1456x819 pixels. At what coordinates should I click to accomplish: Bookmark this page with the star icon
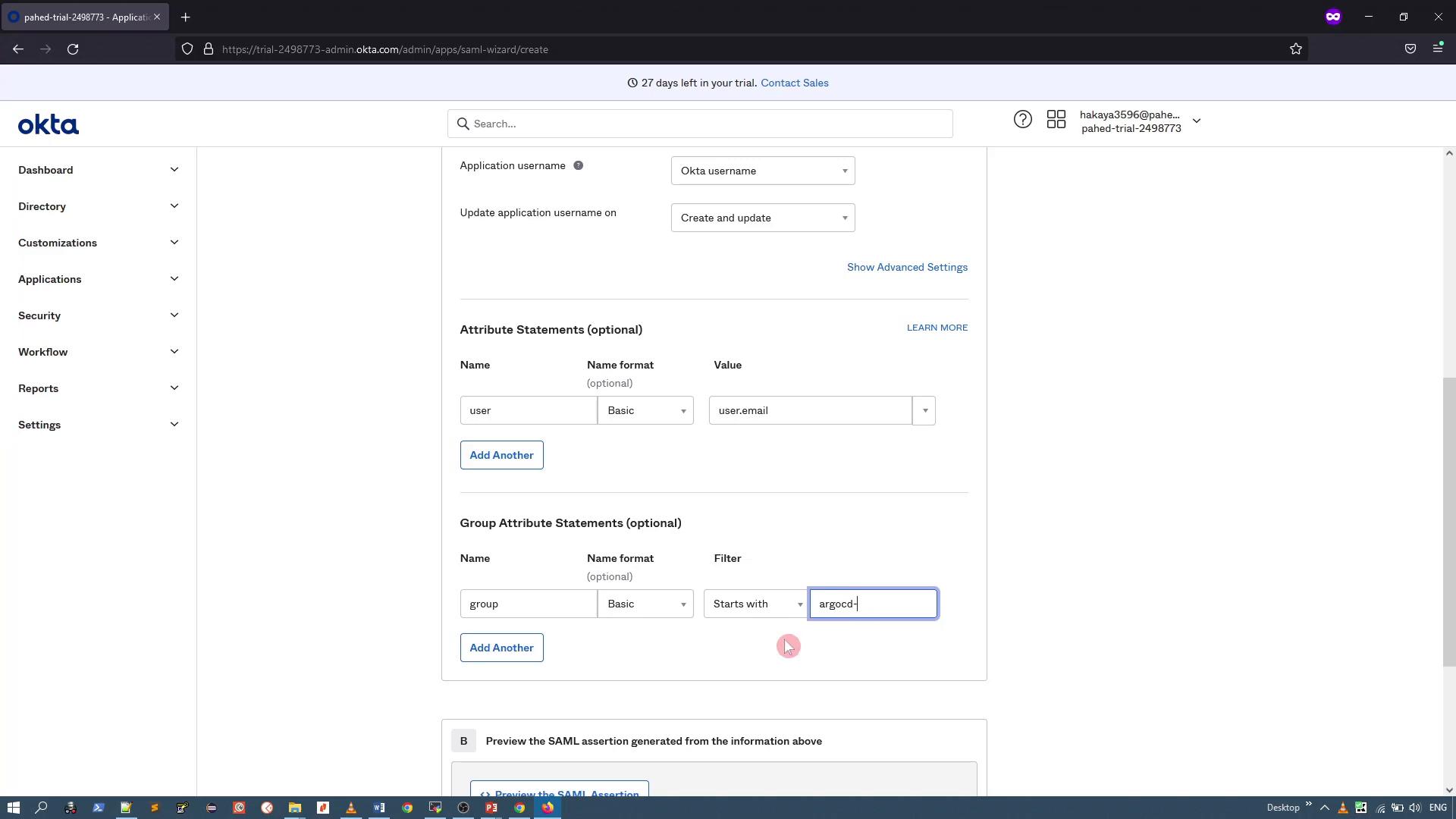tap(1296, 49)
